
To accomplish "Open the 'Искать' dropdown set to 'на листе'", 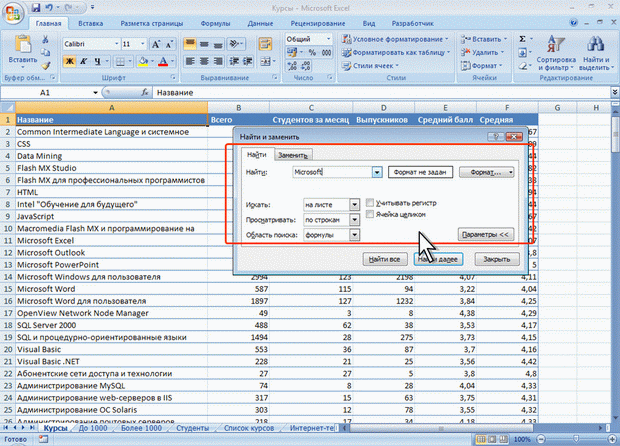I will [x=331, y=204].
